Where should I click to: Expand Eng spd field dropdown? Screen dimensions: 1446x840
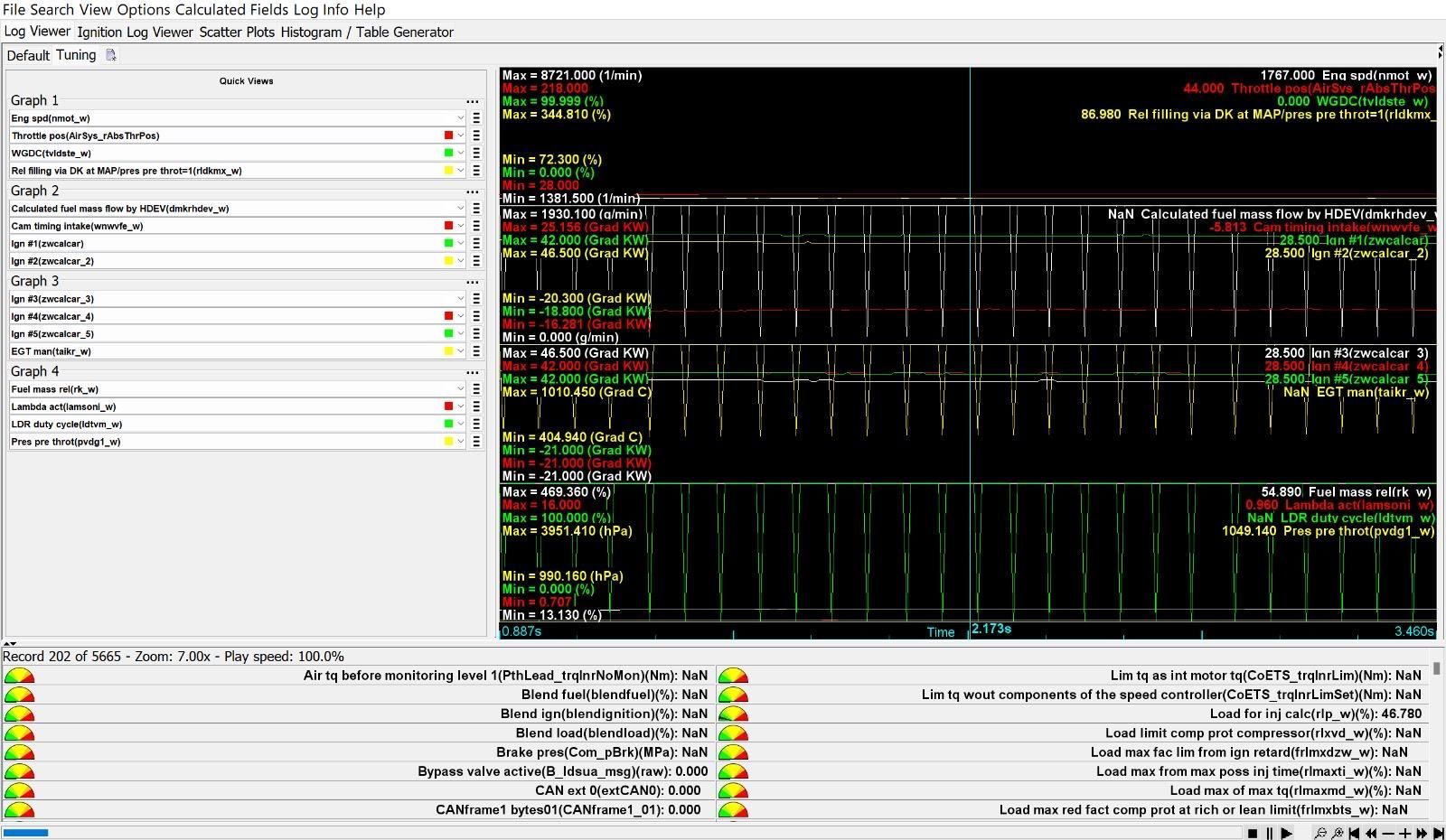coord(460,118)
